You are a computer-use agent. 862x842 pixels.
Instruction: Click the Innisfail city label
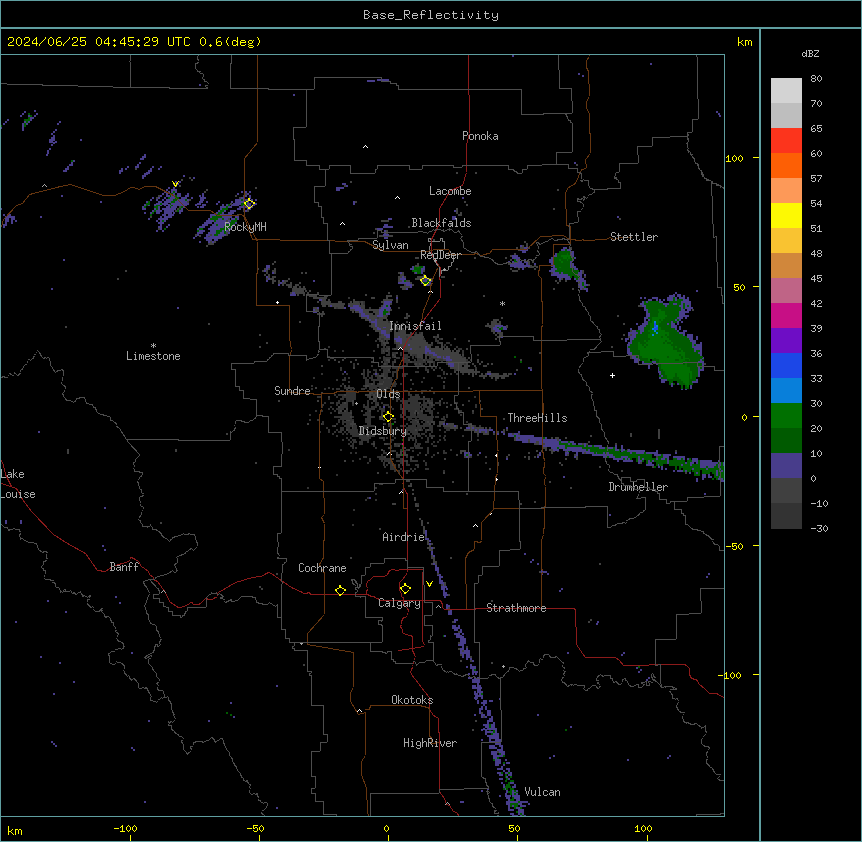point(415,326)
